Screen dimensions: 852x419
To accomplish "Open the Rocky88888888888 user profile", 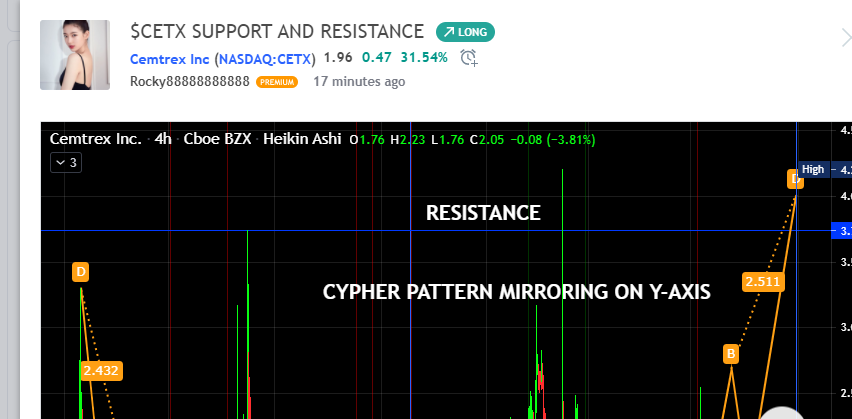I will tap(190, 82).
